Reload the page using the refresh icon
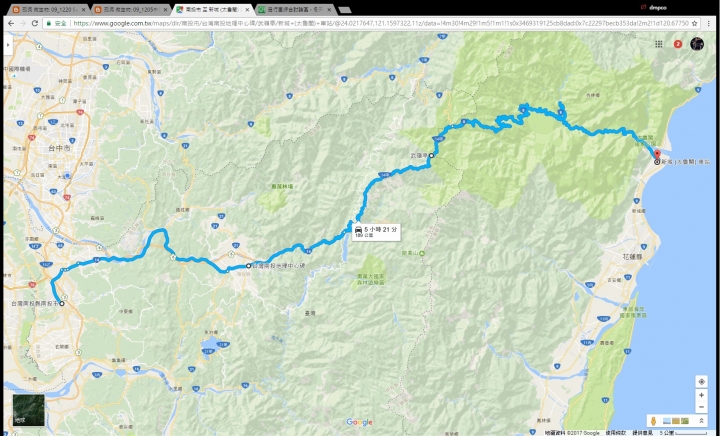Screen dimensions: 720x436 coord(35,23)
